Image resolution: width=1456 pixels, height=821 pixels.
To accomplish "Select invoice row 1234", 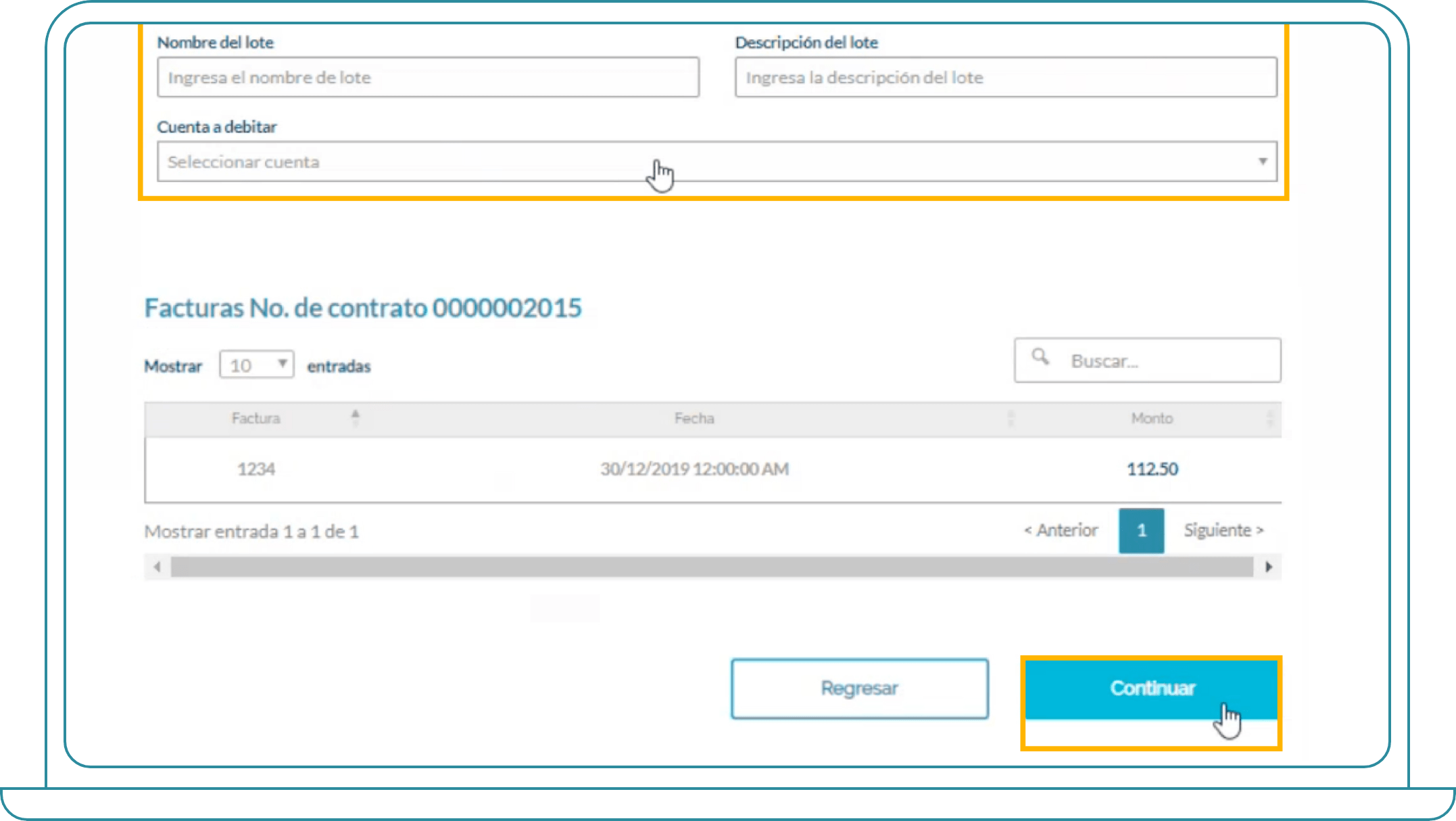I will click(x=256, y=469).
